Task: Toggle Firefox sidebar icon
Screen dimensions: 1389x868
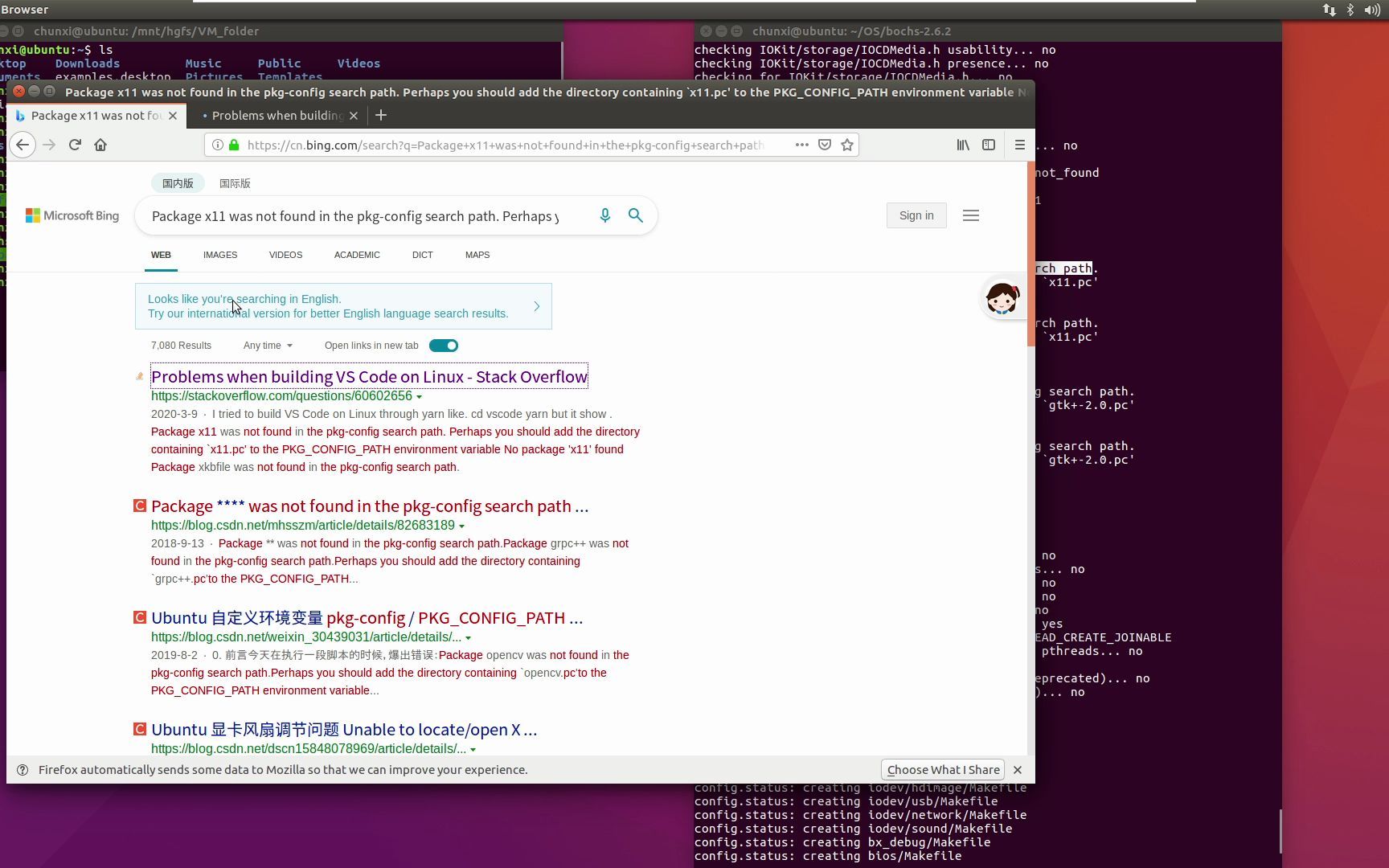Action: click(989, 145)
